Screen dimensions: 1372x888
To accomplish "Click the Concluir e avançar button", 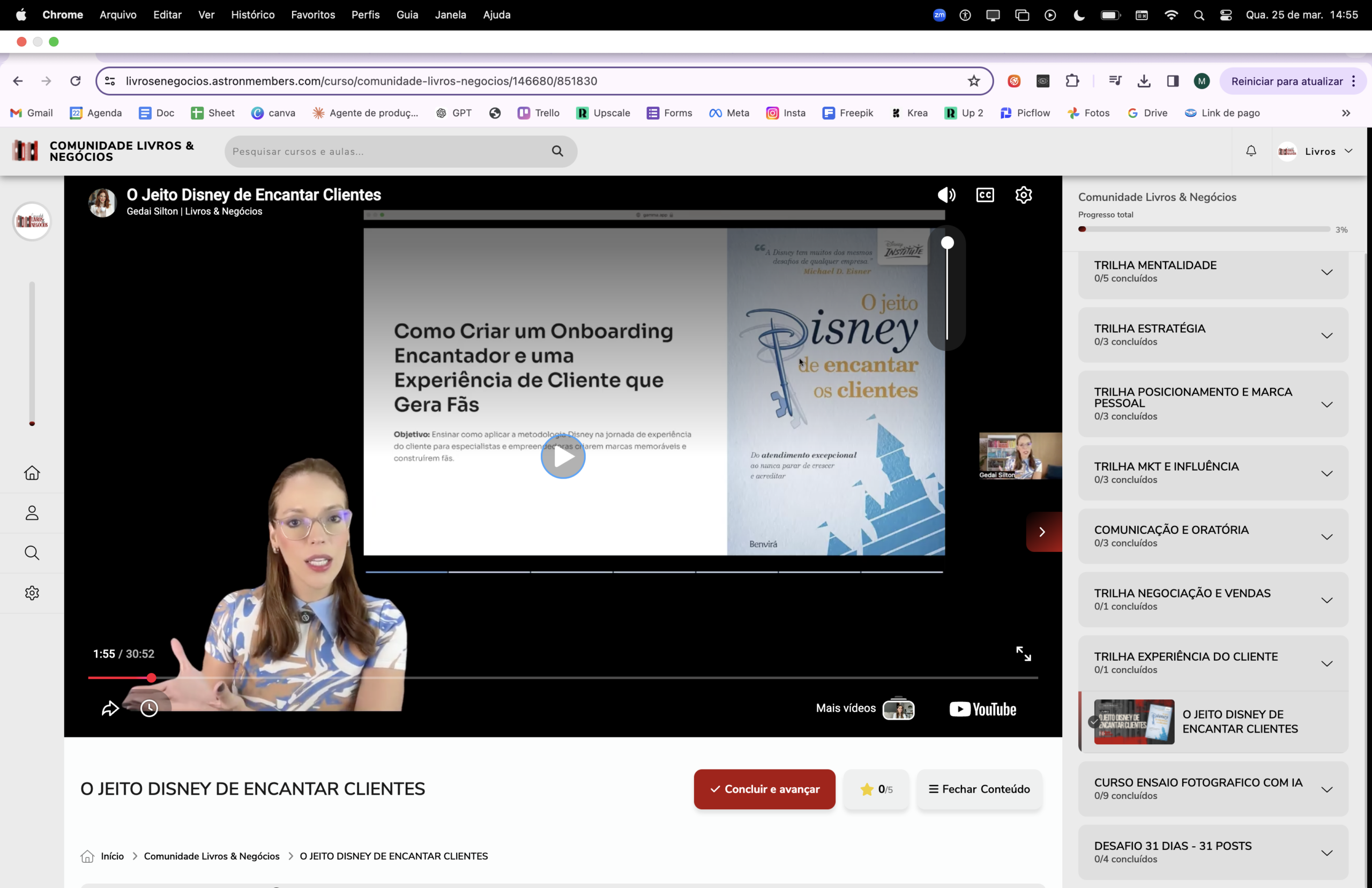I will click(x=764, y=789).
